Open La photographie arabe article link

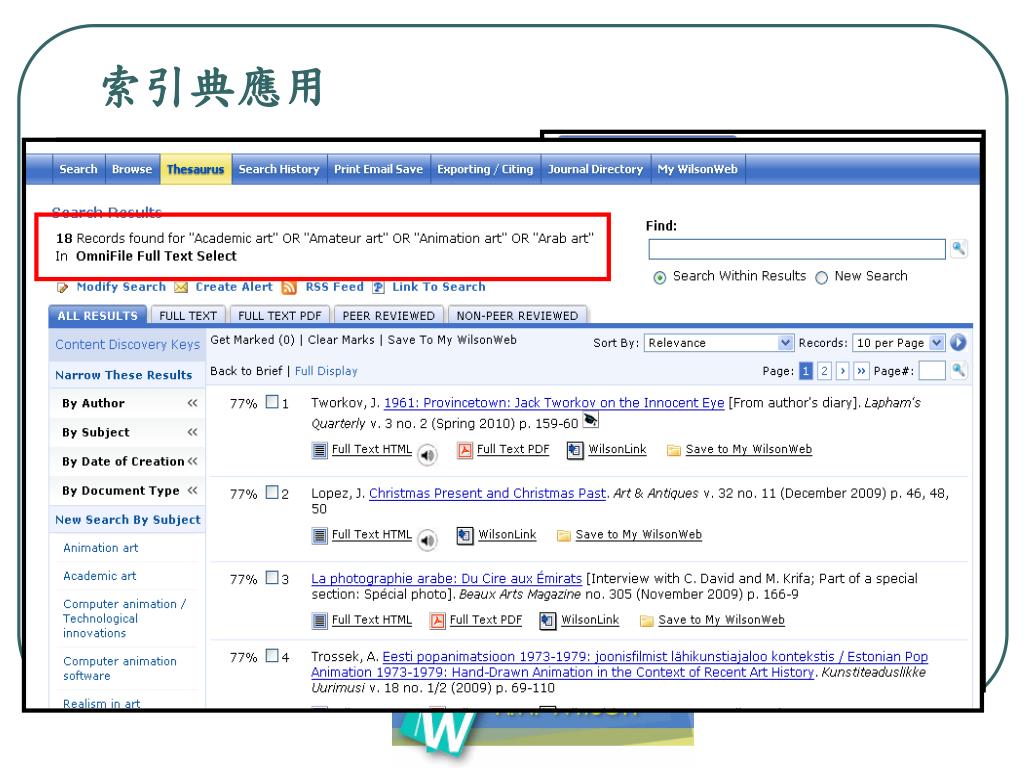[x=446, y=579]
